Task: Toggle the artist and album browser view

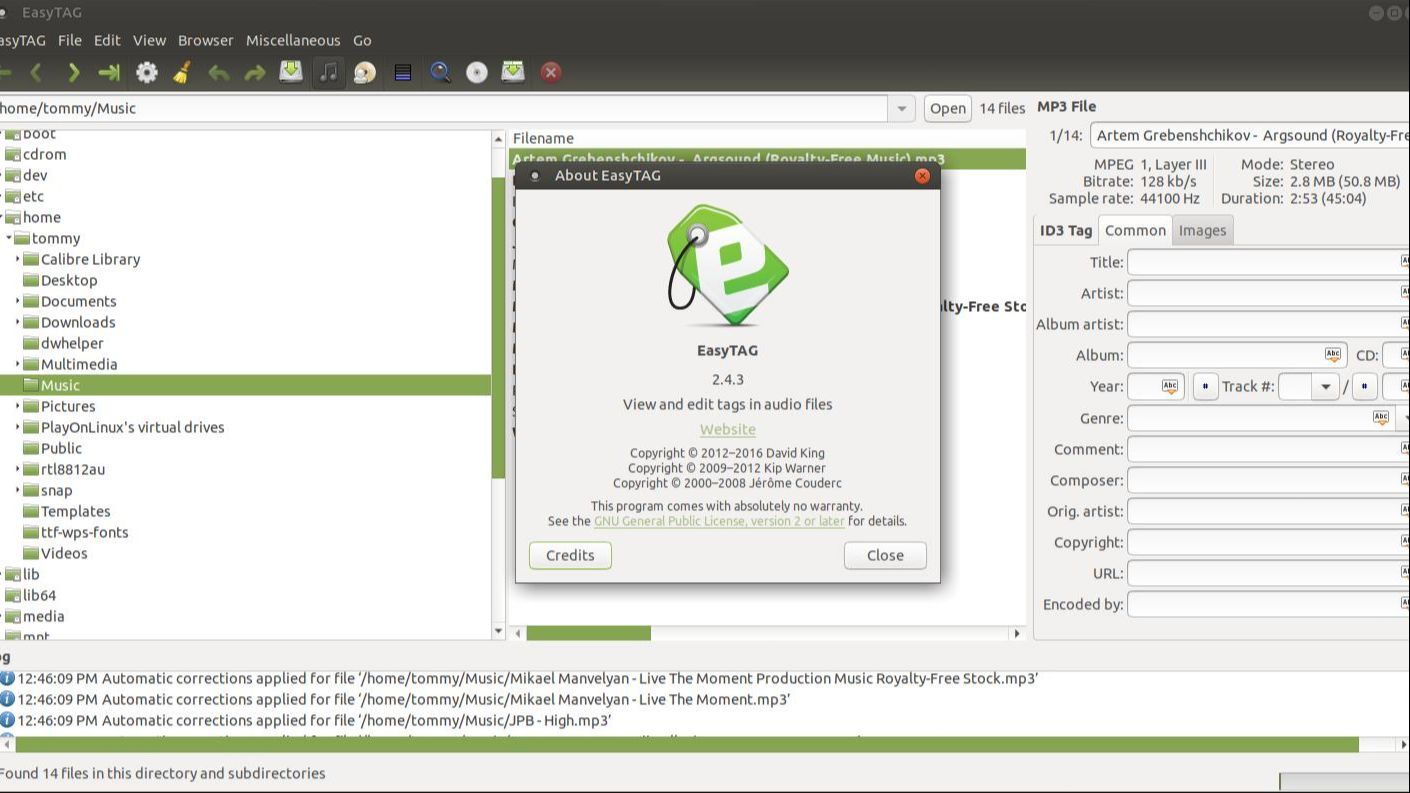Action: pos(365,72)
